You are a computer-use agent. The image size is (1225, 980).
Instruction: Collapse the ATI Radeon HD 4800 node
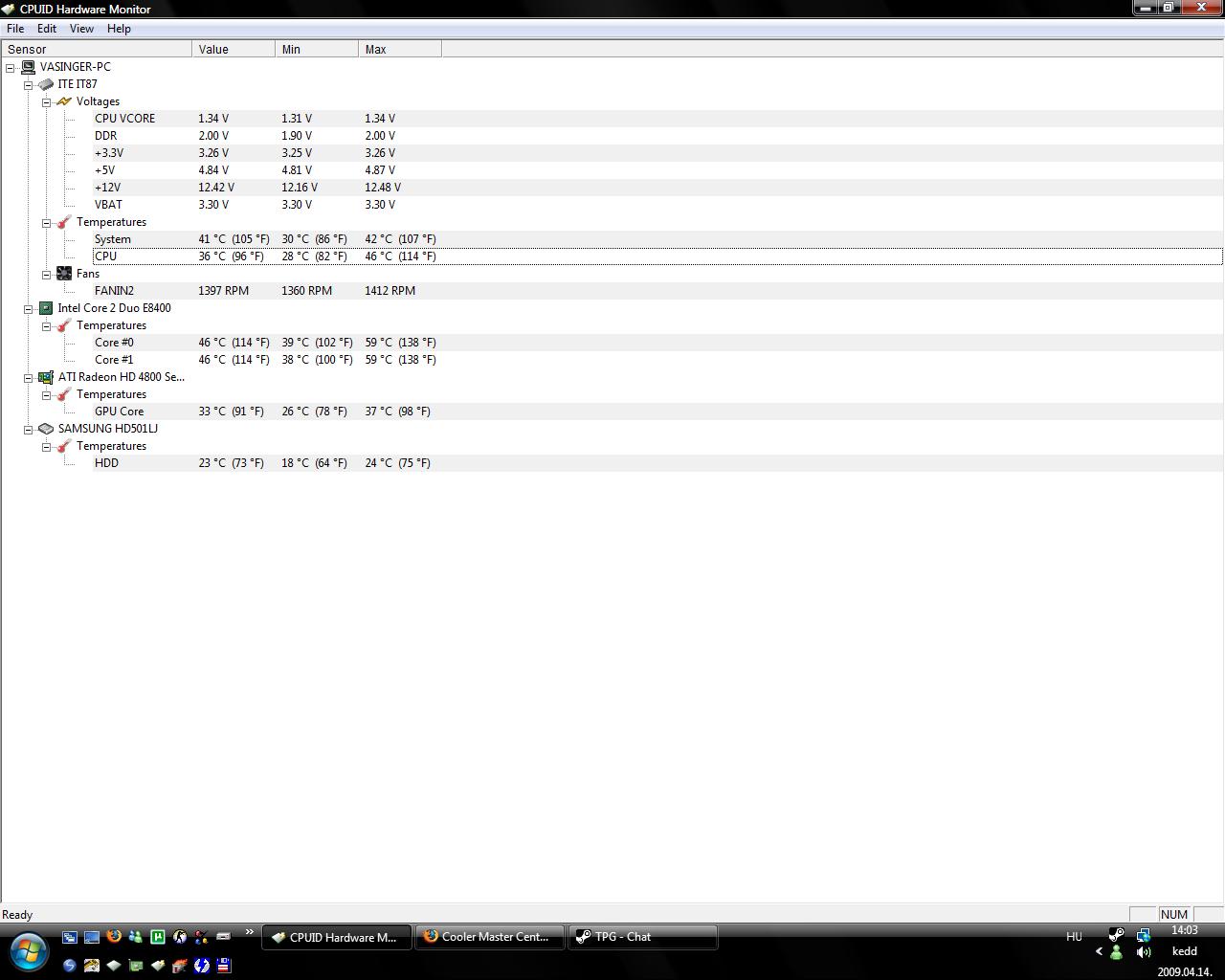tap(29, 377)
